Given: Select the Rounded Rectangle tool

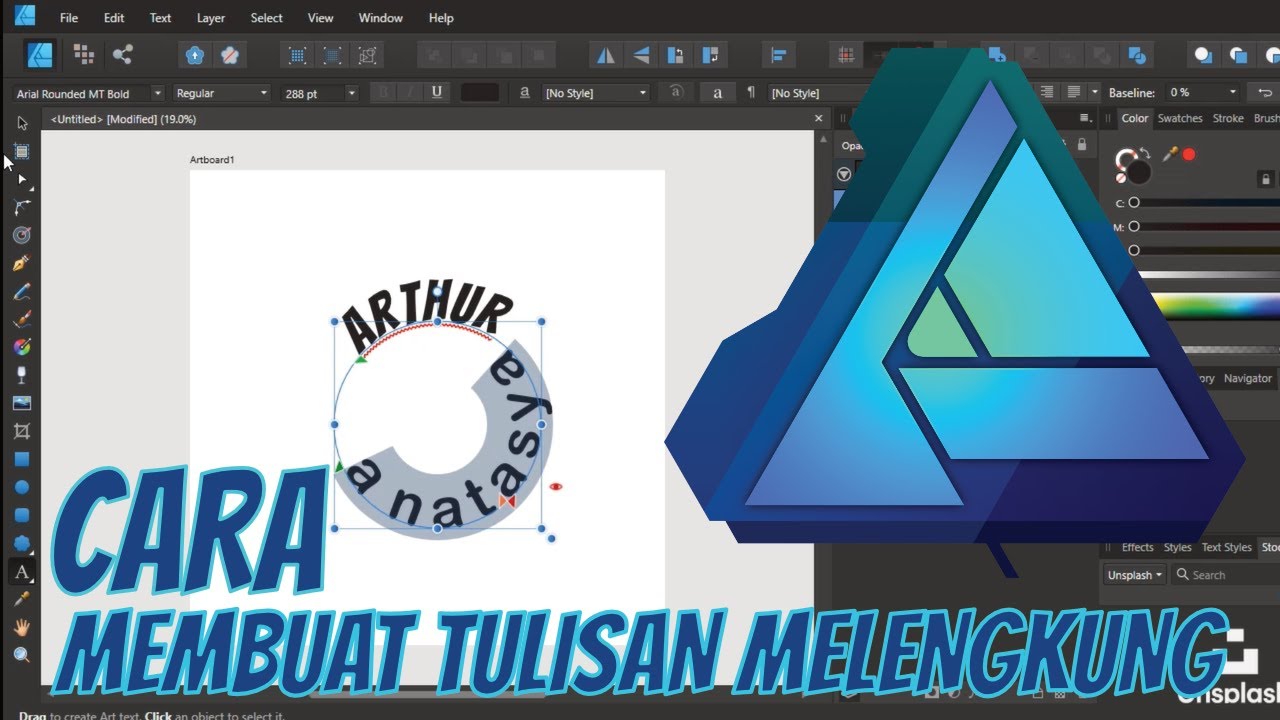Looking at the screenshot, I should pyautogui.click(x=22, y=515).
